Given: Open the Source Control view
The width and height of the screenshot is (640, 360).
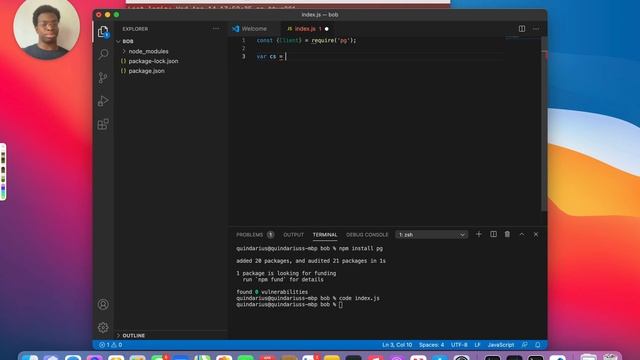Looking at the screenshot, I should [103, 78].
